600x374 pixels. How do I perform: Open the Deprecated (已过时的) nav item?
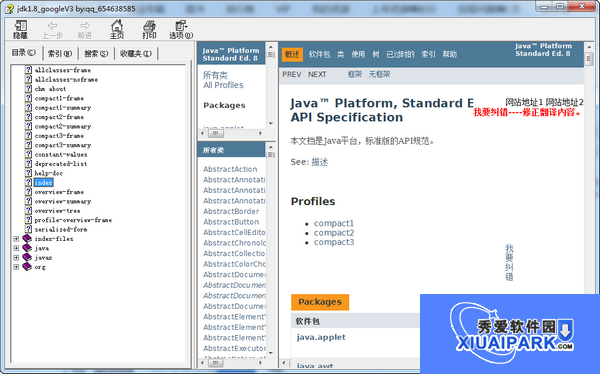coord(400,54)
